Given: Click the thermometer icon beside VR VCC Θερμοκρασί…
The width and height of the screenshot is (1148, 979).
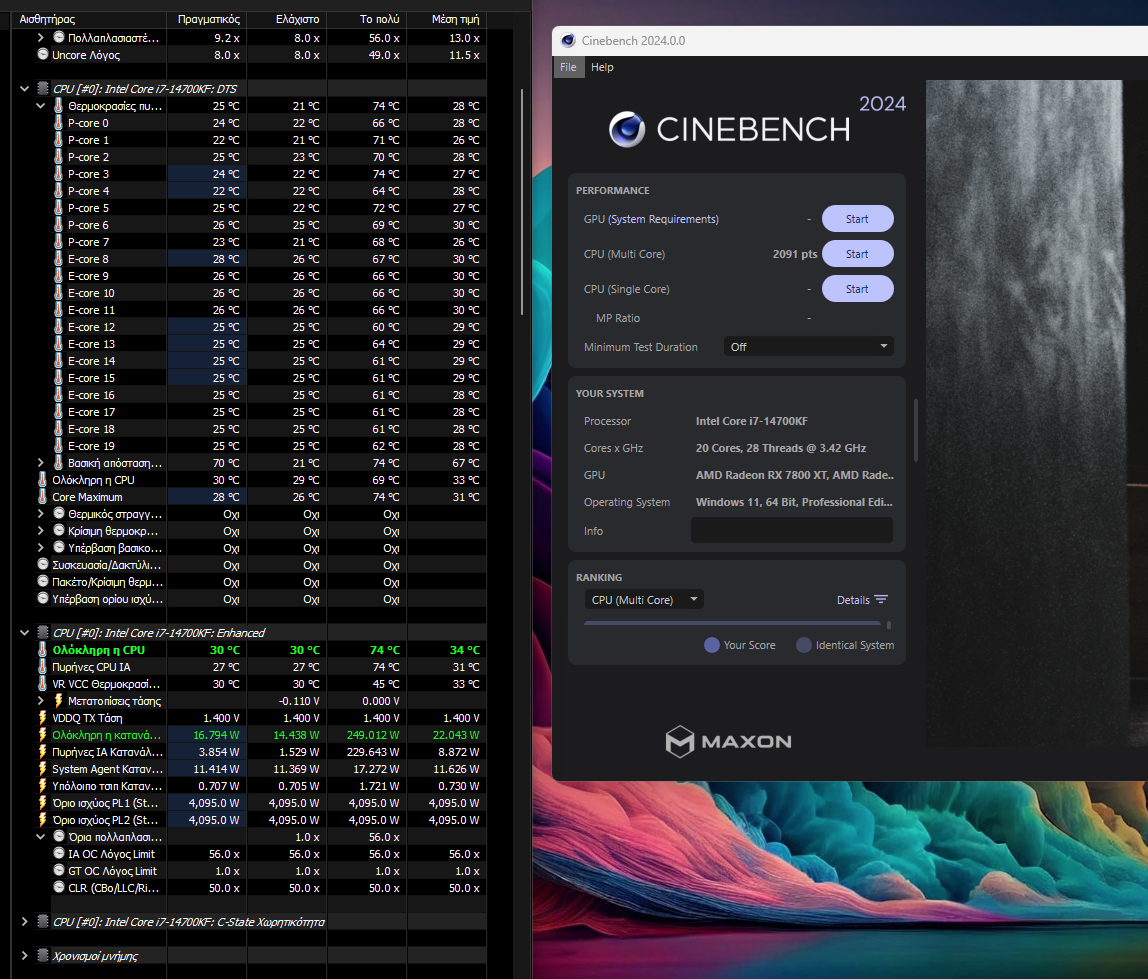Looking at the screenshot, I should [x=42, y=684].
